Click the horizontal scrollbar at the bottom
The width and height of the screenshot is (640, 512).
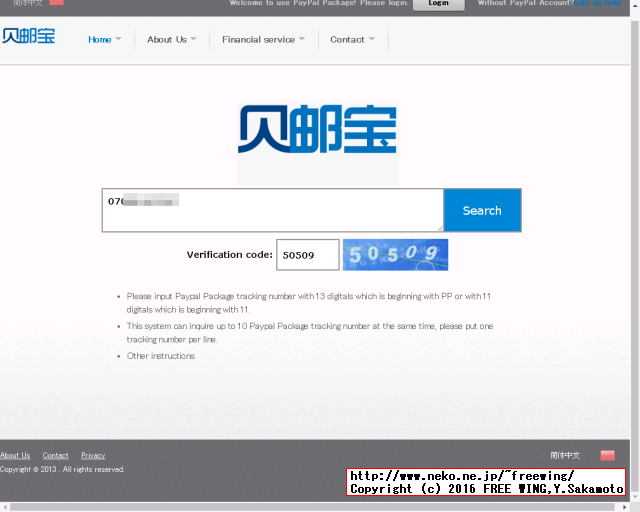[x=312, y=507]
